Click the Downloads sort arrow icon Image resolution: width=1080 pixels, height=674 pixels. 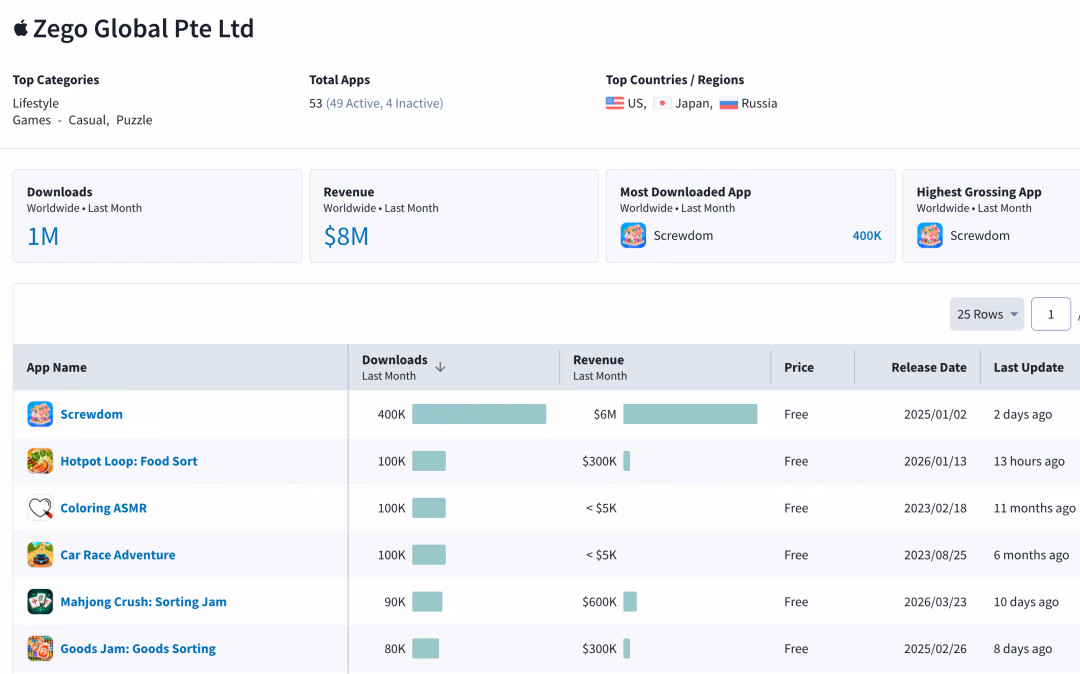440,367
